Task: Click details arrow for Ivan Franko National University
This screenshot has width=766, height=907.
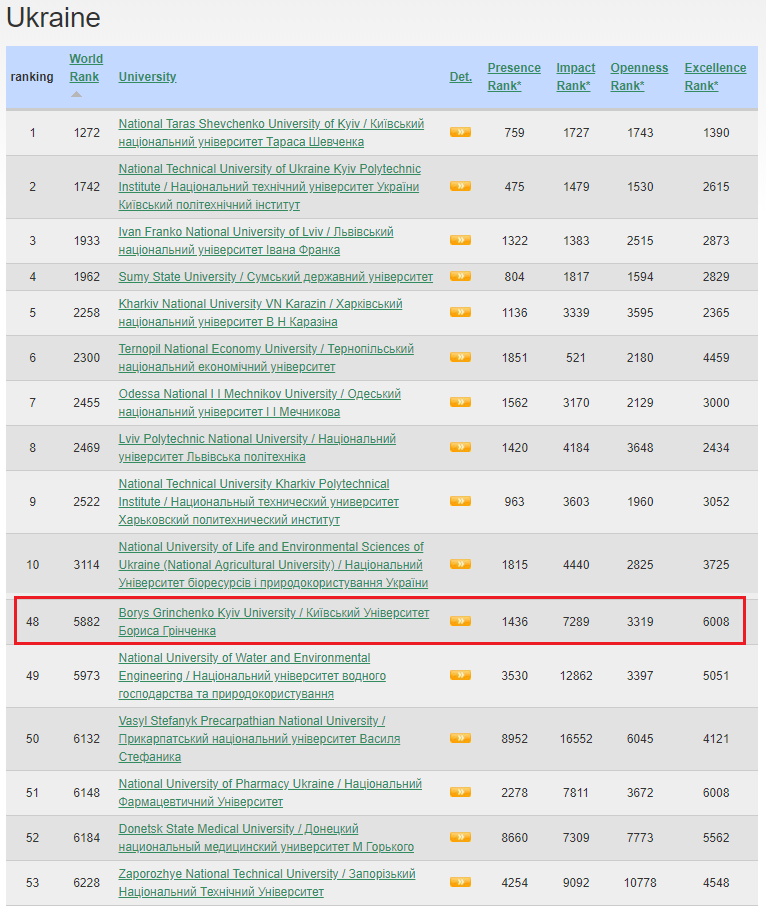Action: click(x=460, y=240)
